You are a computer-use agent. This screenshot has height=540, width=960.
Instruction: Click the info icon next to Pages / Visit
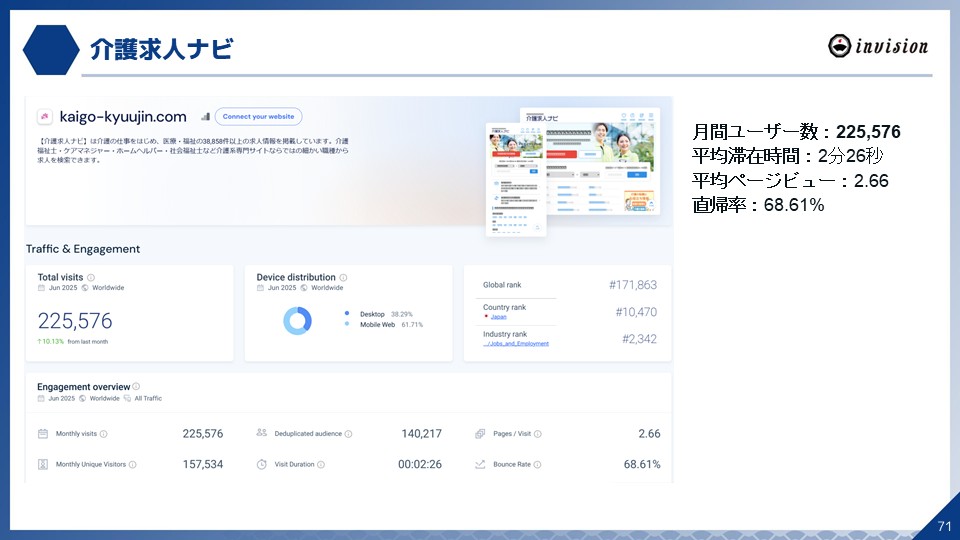pyautogui.click(x=538, y=433)
